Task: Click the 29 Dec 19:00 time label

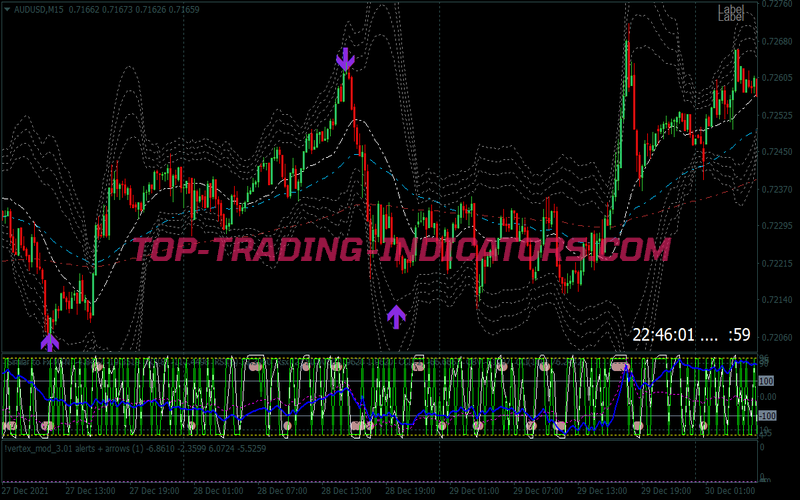Action: (666, 491)
